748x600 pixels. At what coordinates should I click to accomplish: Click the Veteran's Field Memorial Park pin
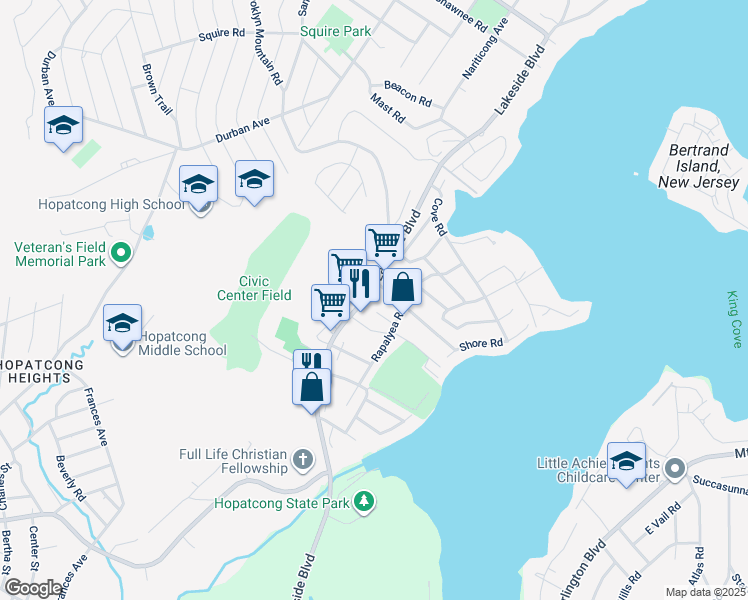pos(121,253)
